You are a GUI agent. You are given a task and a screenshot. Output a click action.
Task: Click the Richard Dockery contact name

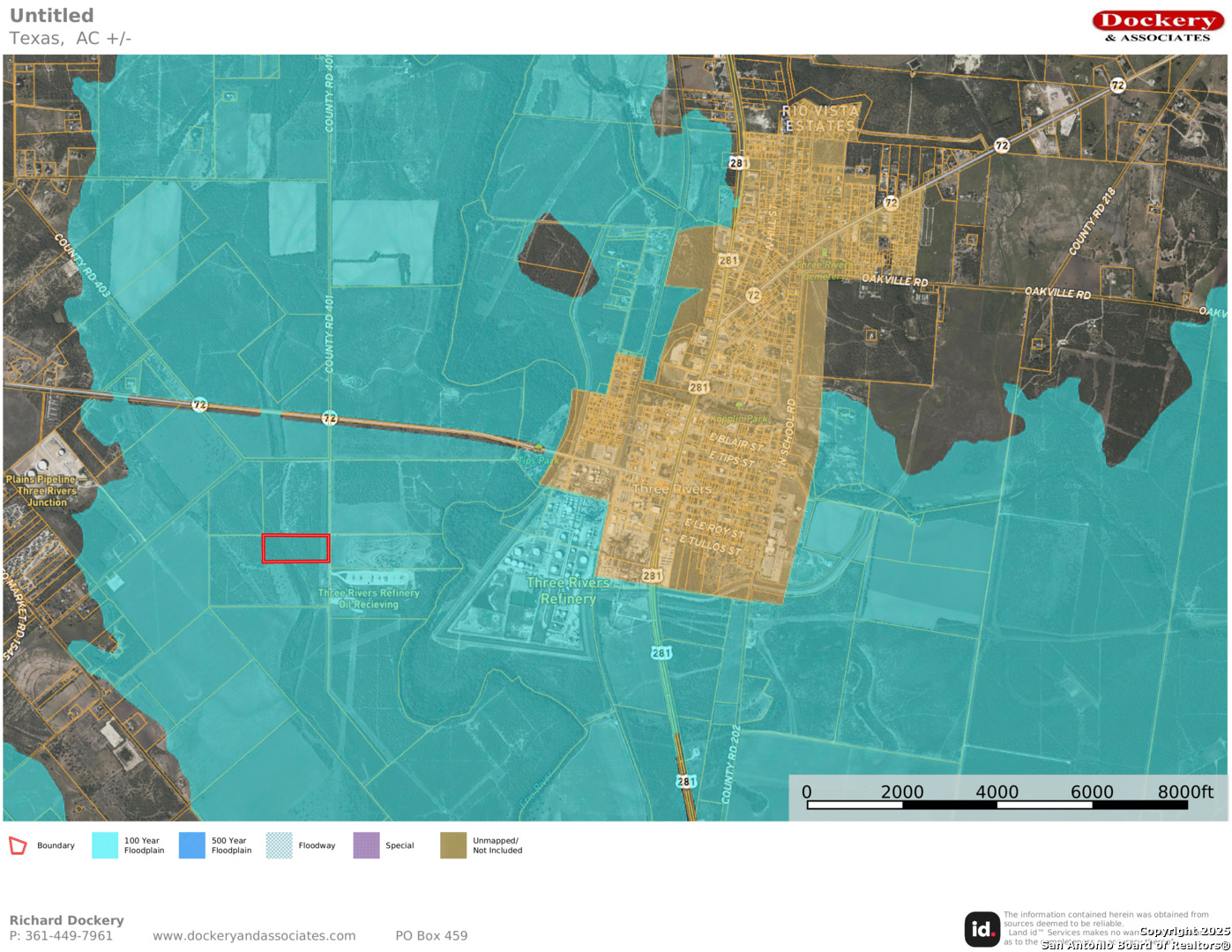(x=67, y=920)
